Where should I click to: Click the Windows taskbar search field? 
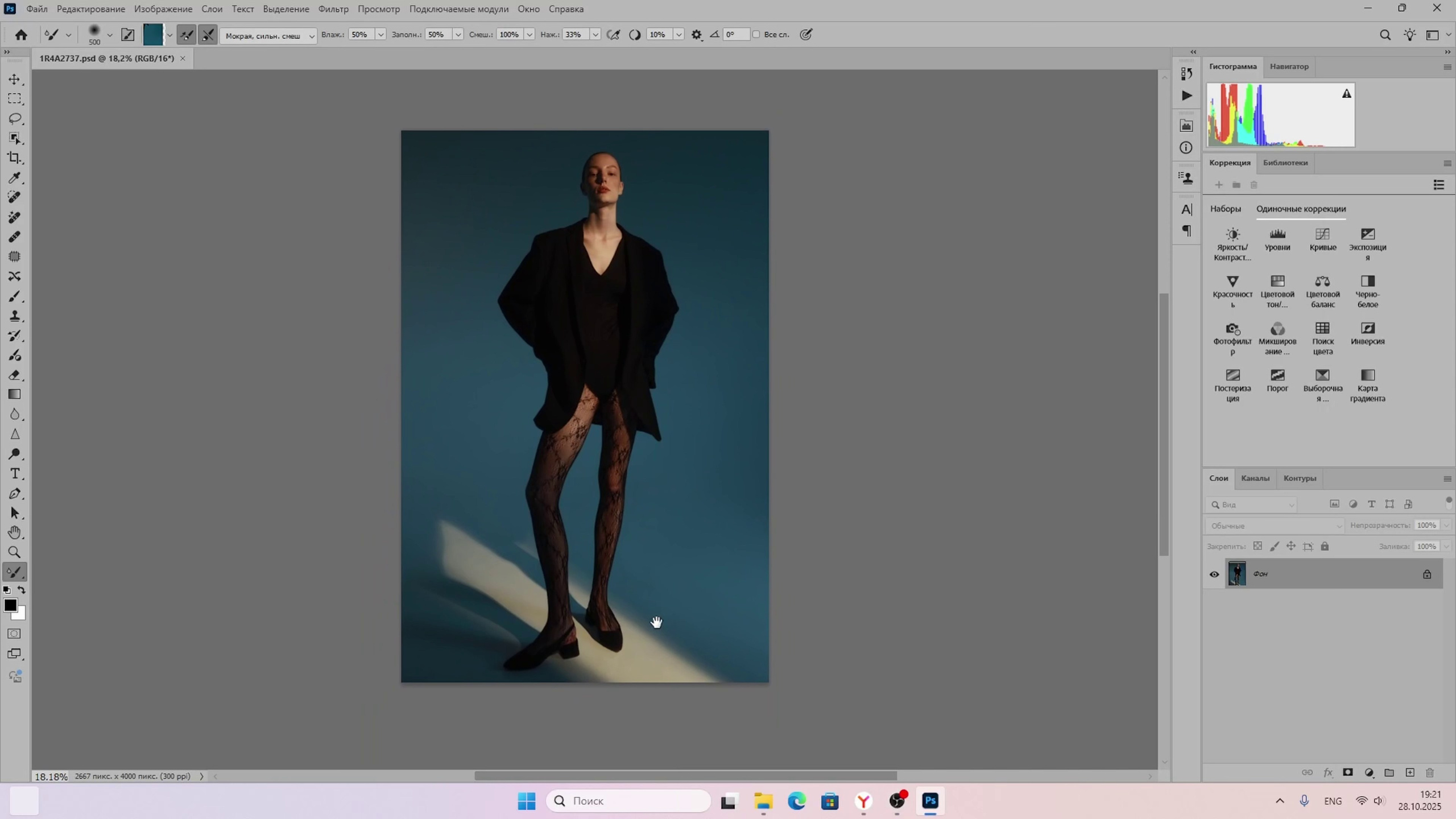click(628, 801)
